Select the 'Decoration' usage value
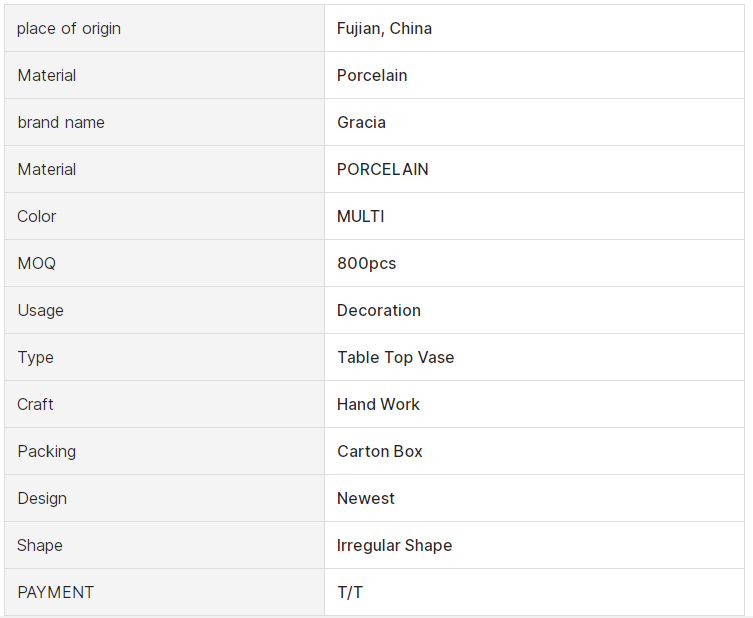Image resolution: width=753 pixels, height=618 pixels. point(378,310)
